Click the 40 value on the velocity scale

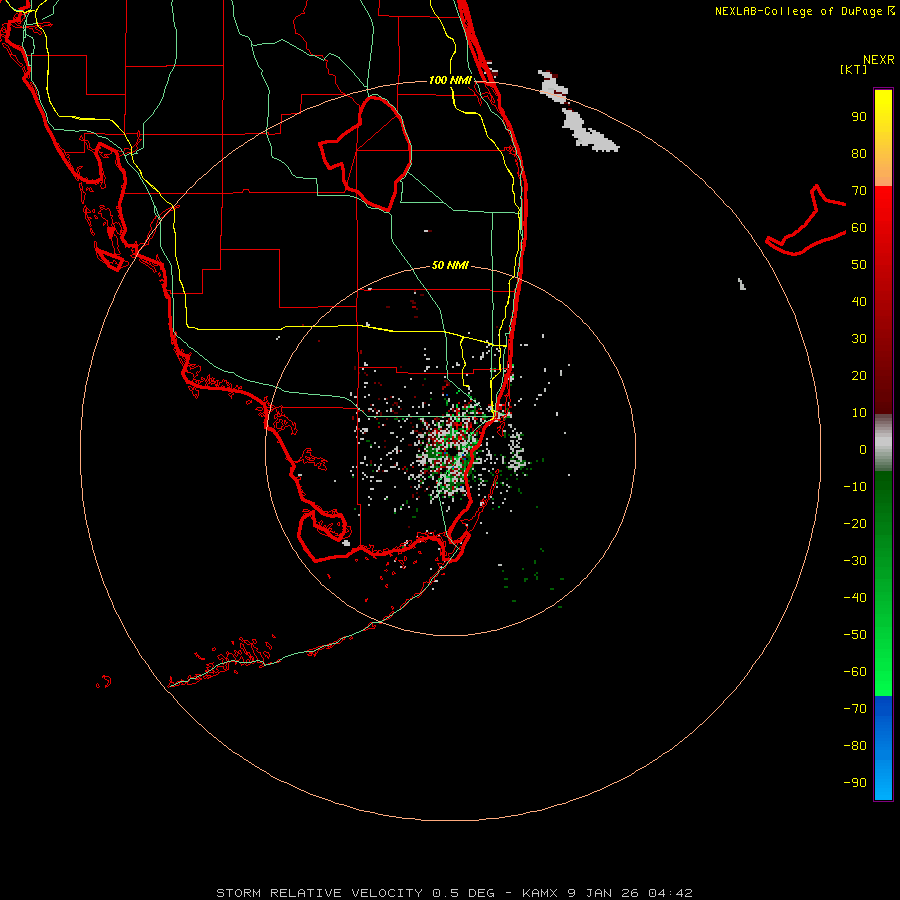pos(859,302)
